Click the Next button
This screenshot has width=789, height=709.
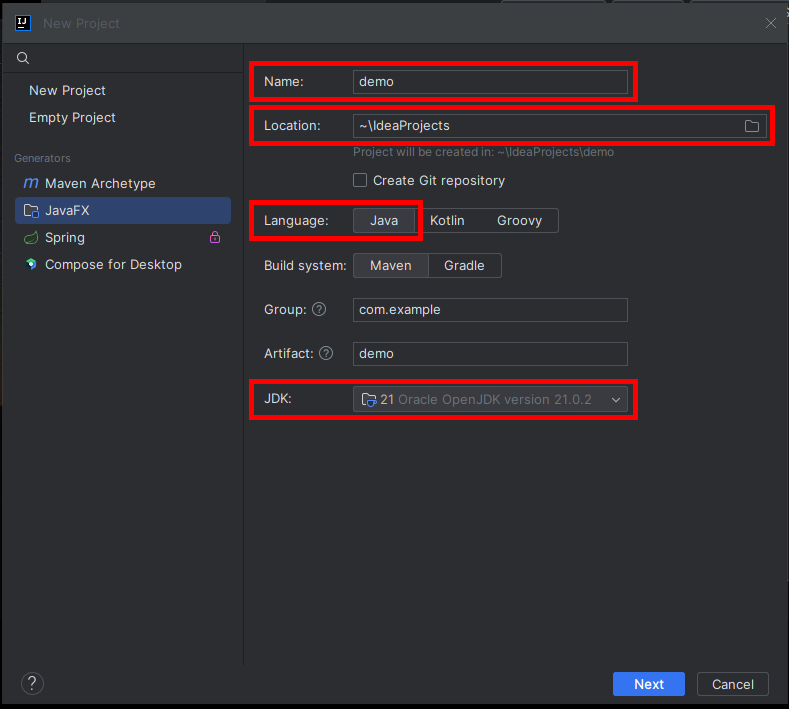click(x=649, y=684)
